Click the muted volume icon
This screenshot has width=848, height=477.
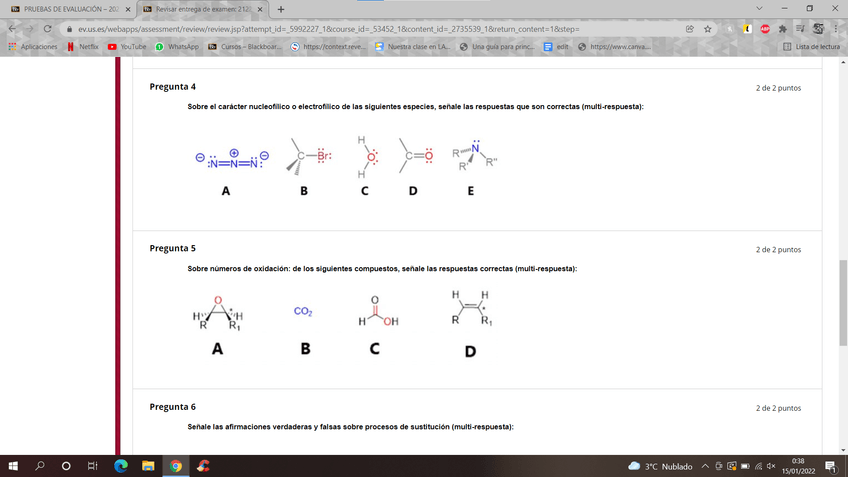pyautogui.click(x=771, y=466)
